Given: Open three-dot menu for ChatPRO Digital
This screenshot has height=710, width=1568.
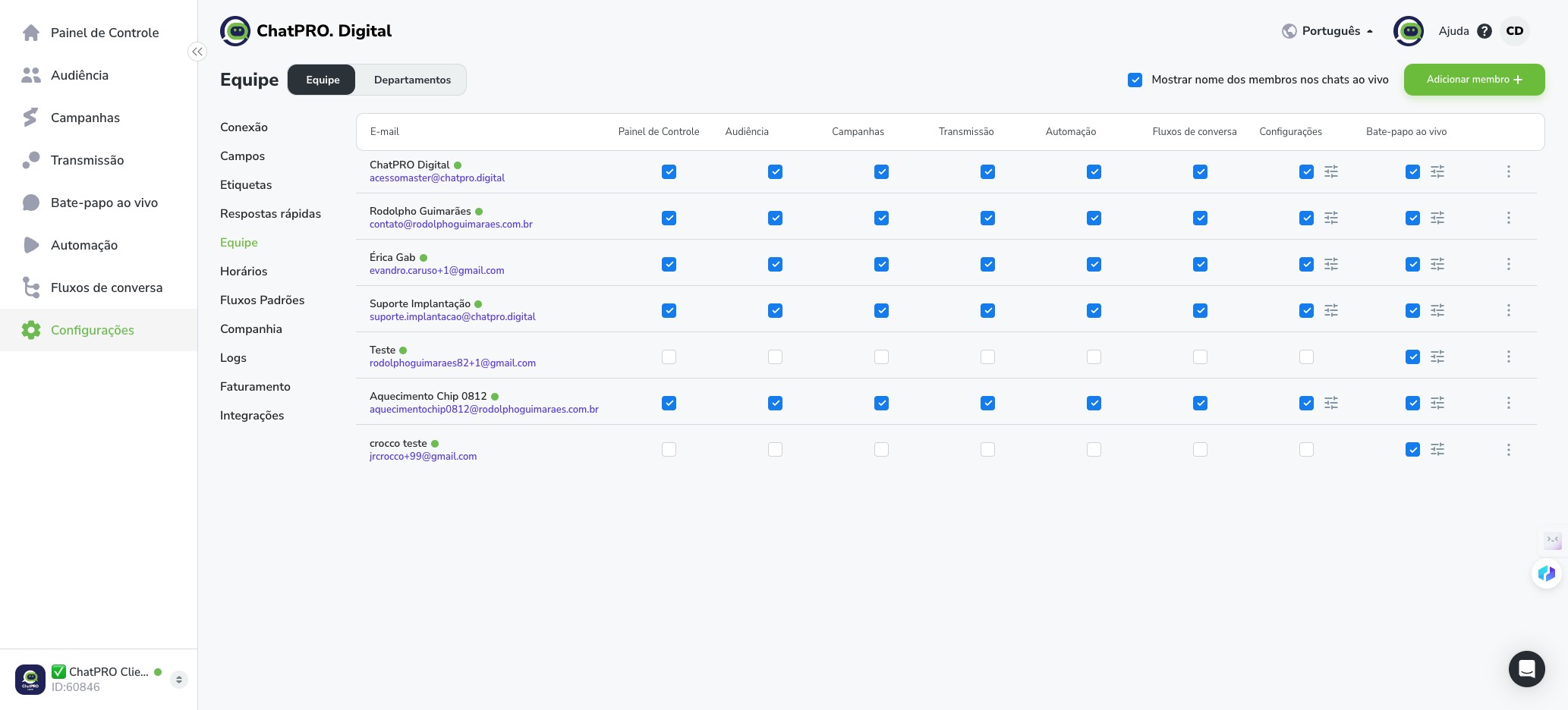Looking at the screenshot, I should coord(1509,172).
